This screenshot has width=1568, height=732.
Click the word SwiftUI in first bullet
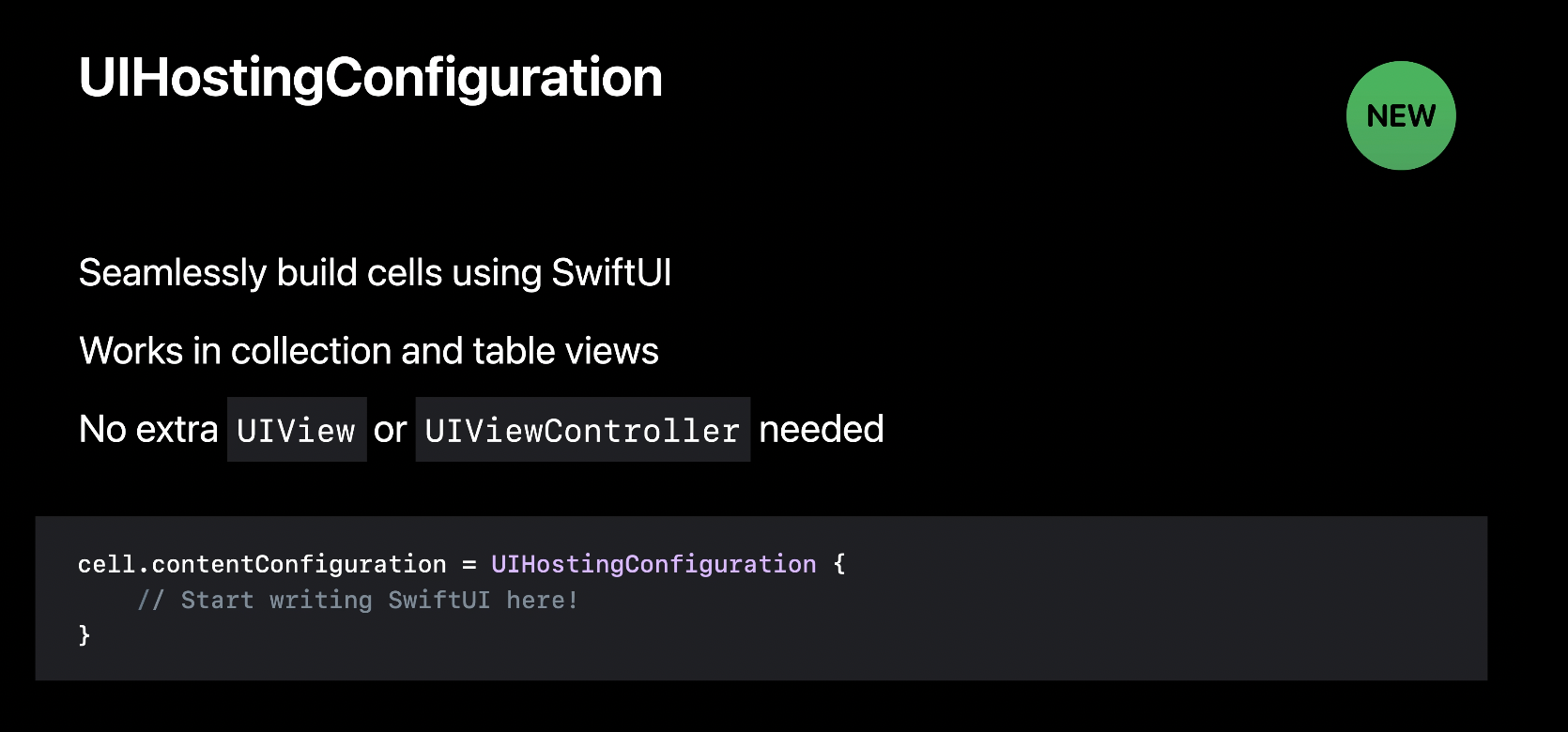611,272
